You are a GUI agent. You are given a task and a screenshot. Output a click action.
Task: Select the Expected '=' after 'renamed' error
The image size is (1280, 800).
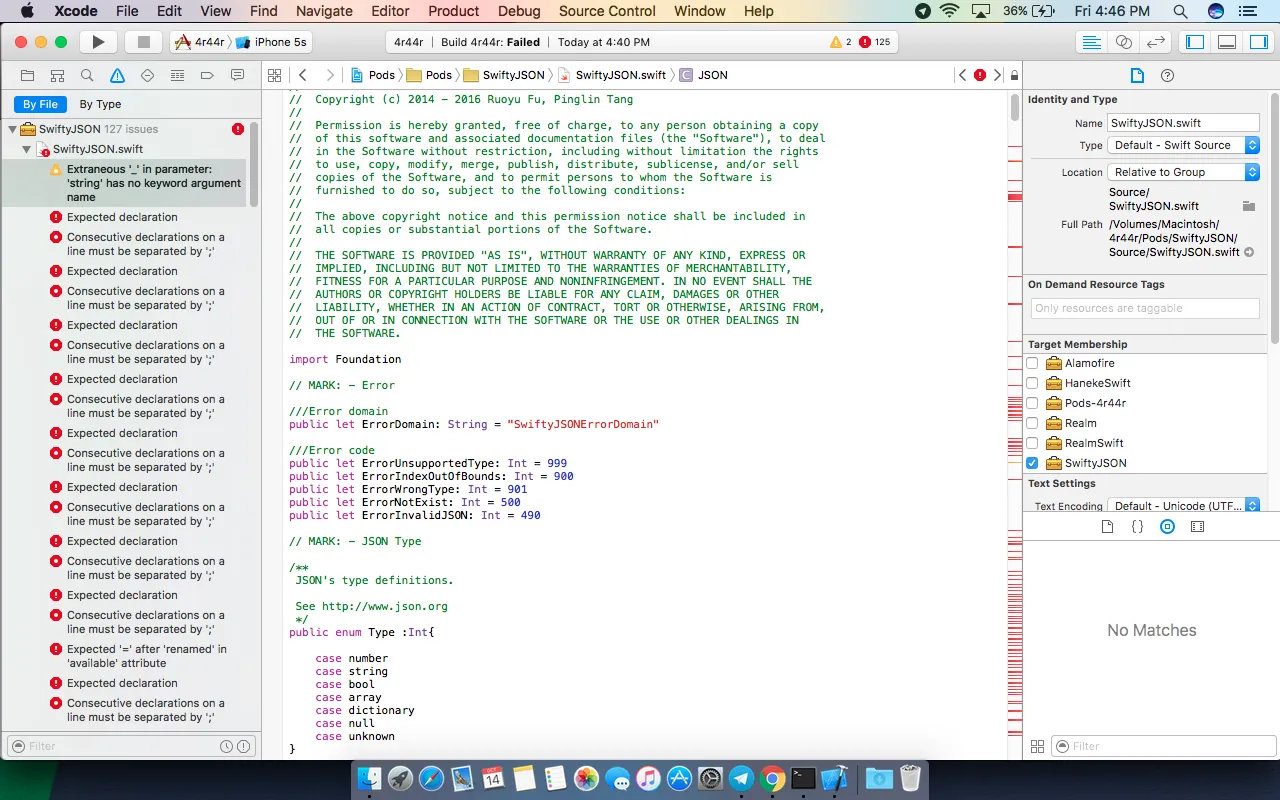click(146, 656)
